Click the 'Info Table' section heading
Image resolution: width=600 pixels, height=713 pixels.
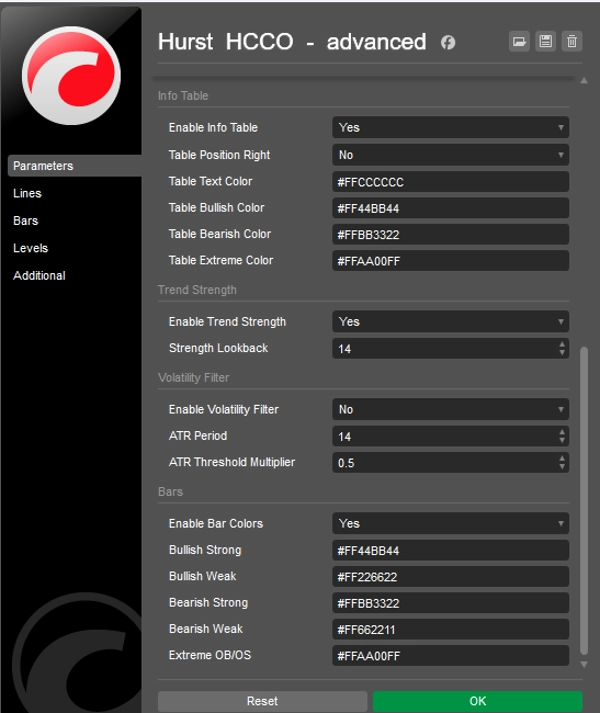coord(183,96)
